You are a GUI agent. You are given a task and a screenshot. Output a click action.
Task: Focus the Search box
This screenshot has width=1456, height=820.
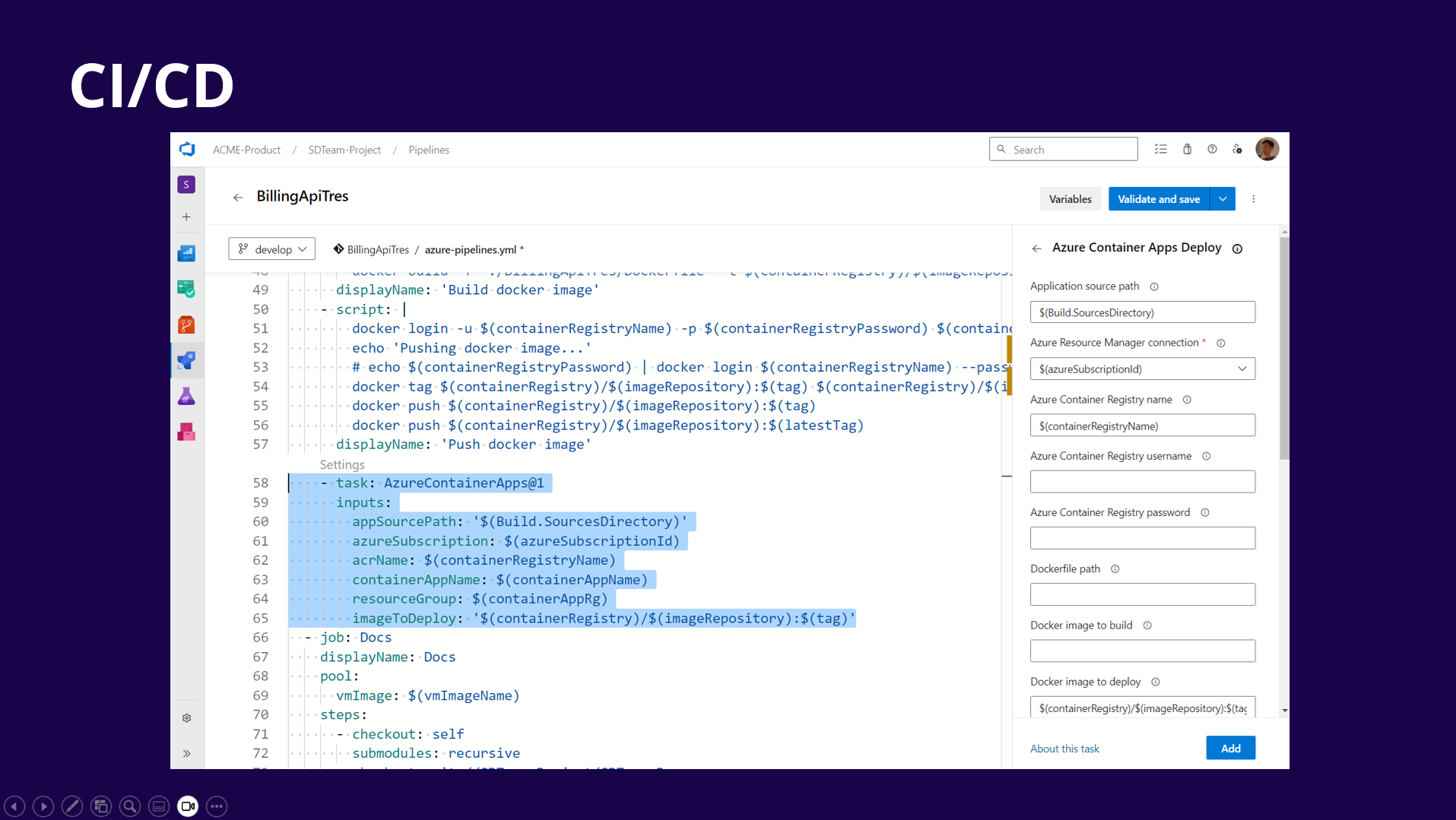1063,150
